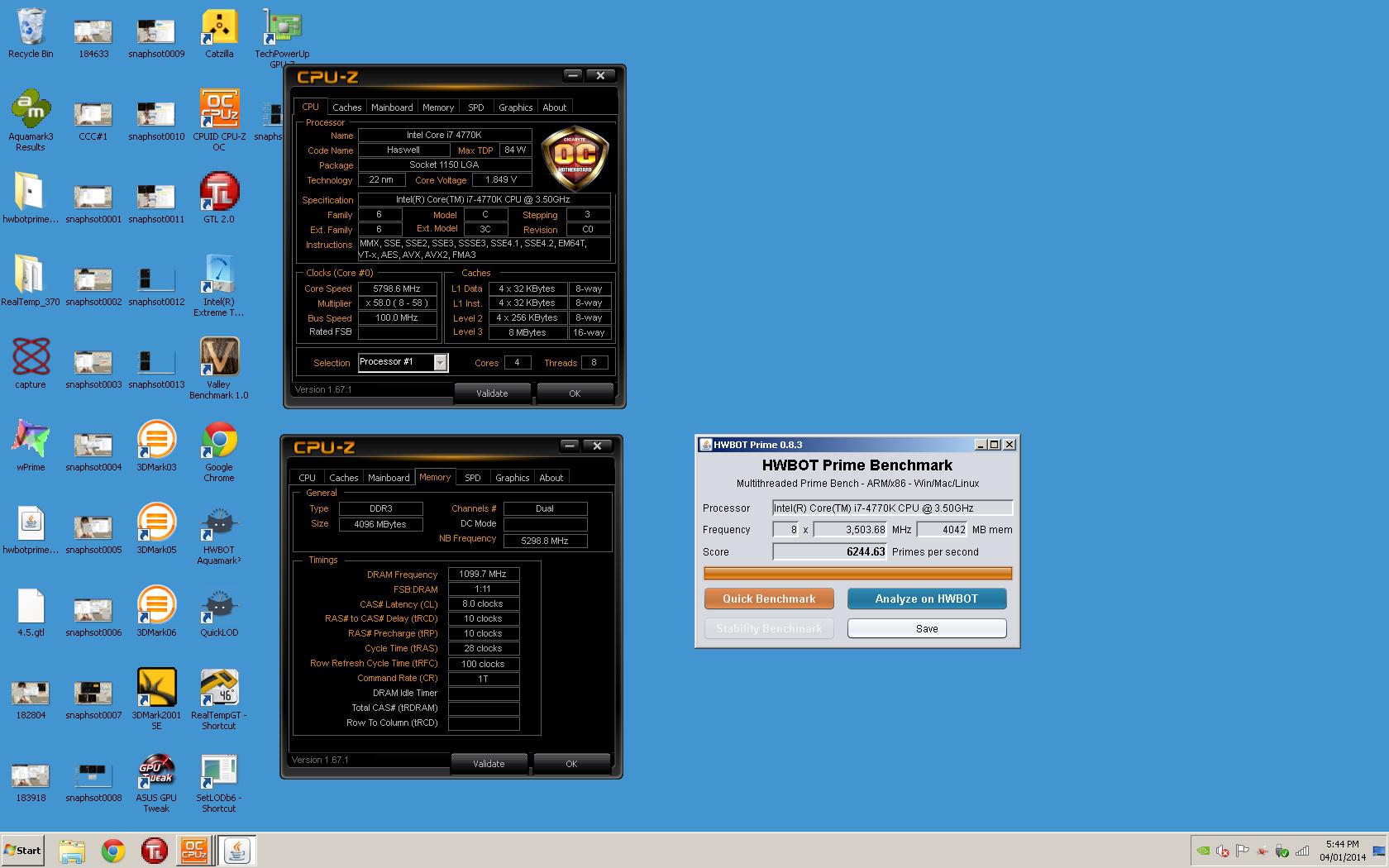The image size is (1389, 868).
Task: Open SetLODb6 shortcut
Action: coord(219,781)
